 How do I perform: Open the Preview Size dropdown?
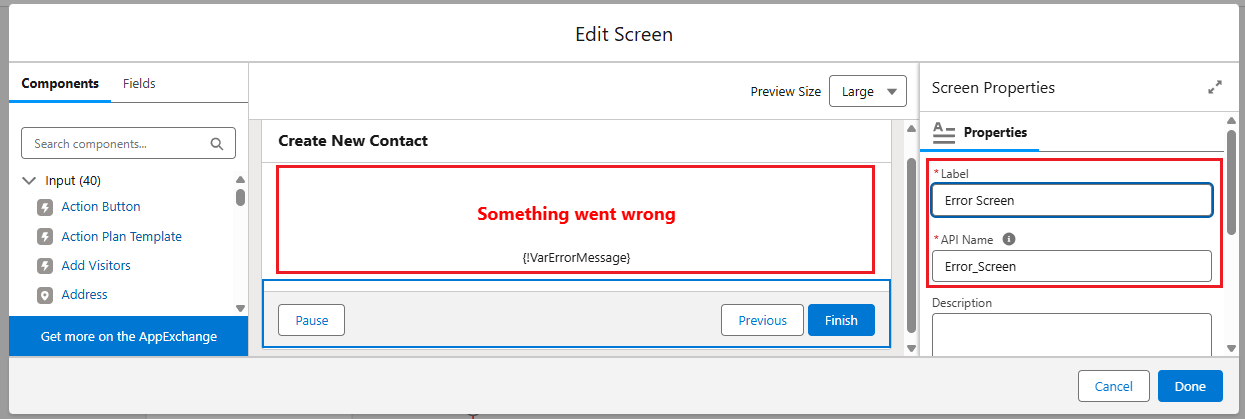tap(868, 92)
